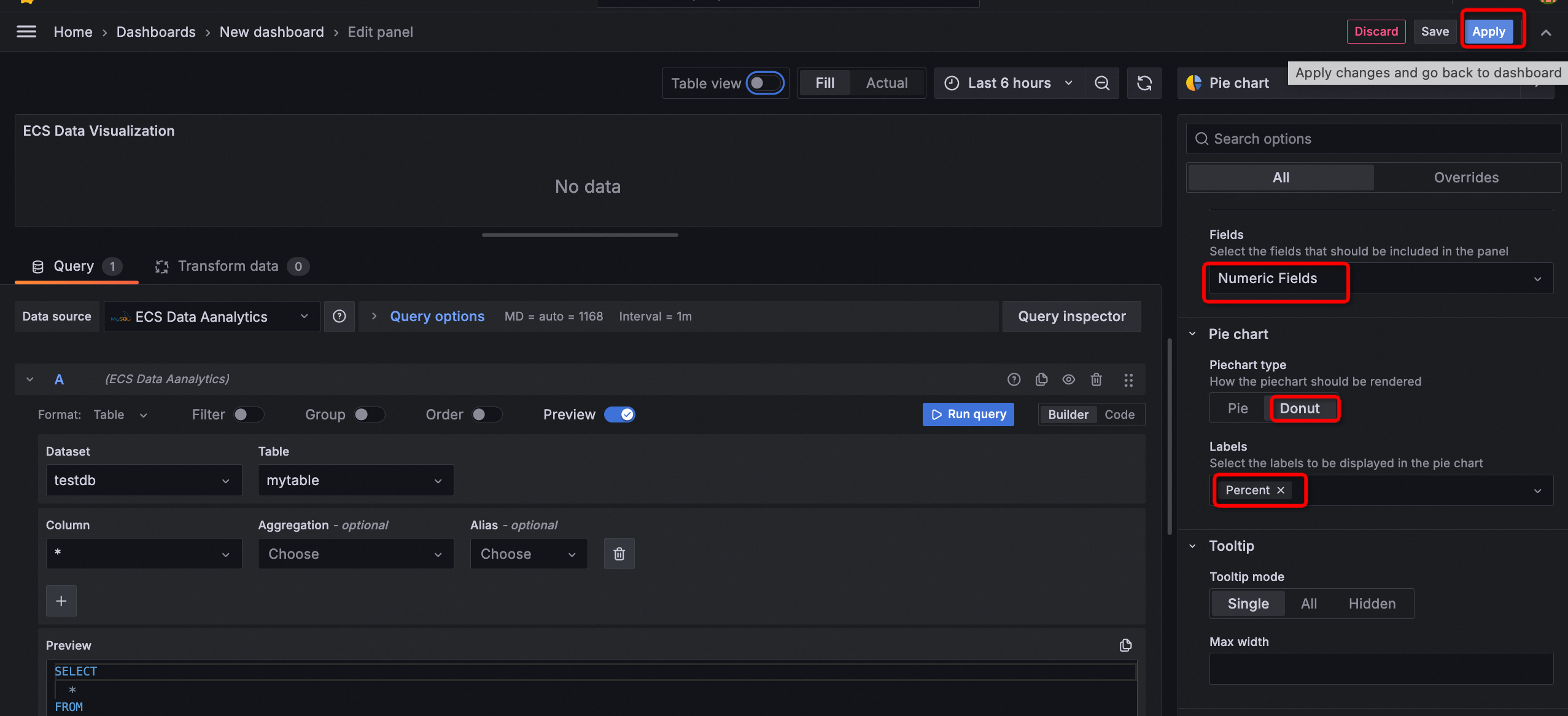Viewport: 1568px width, 716px height.
Task: Open the Aggregation Choose dropdown
Action: click(x=355, y=554)
